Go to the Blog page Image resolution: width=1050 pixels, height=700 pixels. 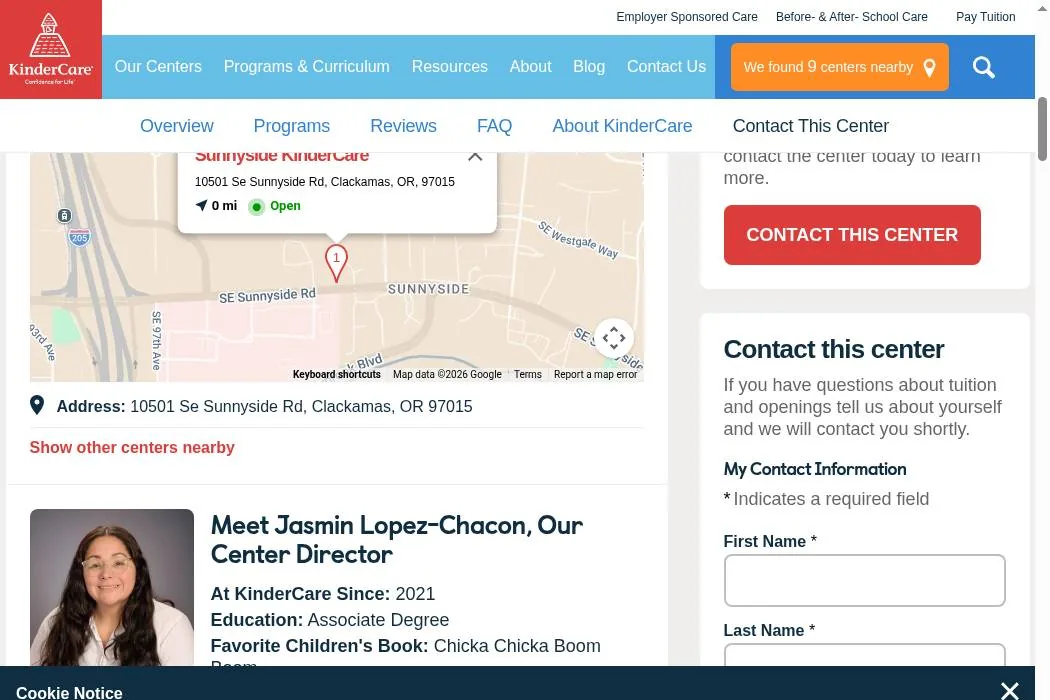pyautogui.click(x=589, y=66)
